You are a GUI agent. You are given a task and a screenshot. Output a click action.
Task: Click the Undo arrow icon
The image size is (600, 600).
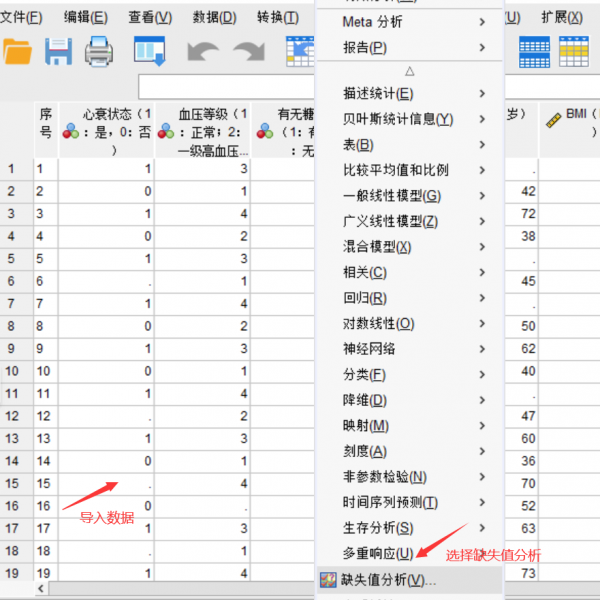click(203, 52)
